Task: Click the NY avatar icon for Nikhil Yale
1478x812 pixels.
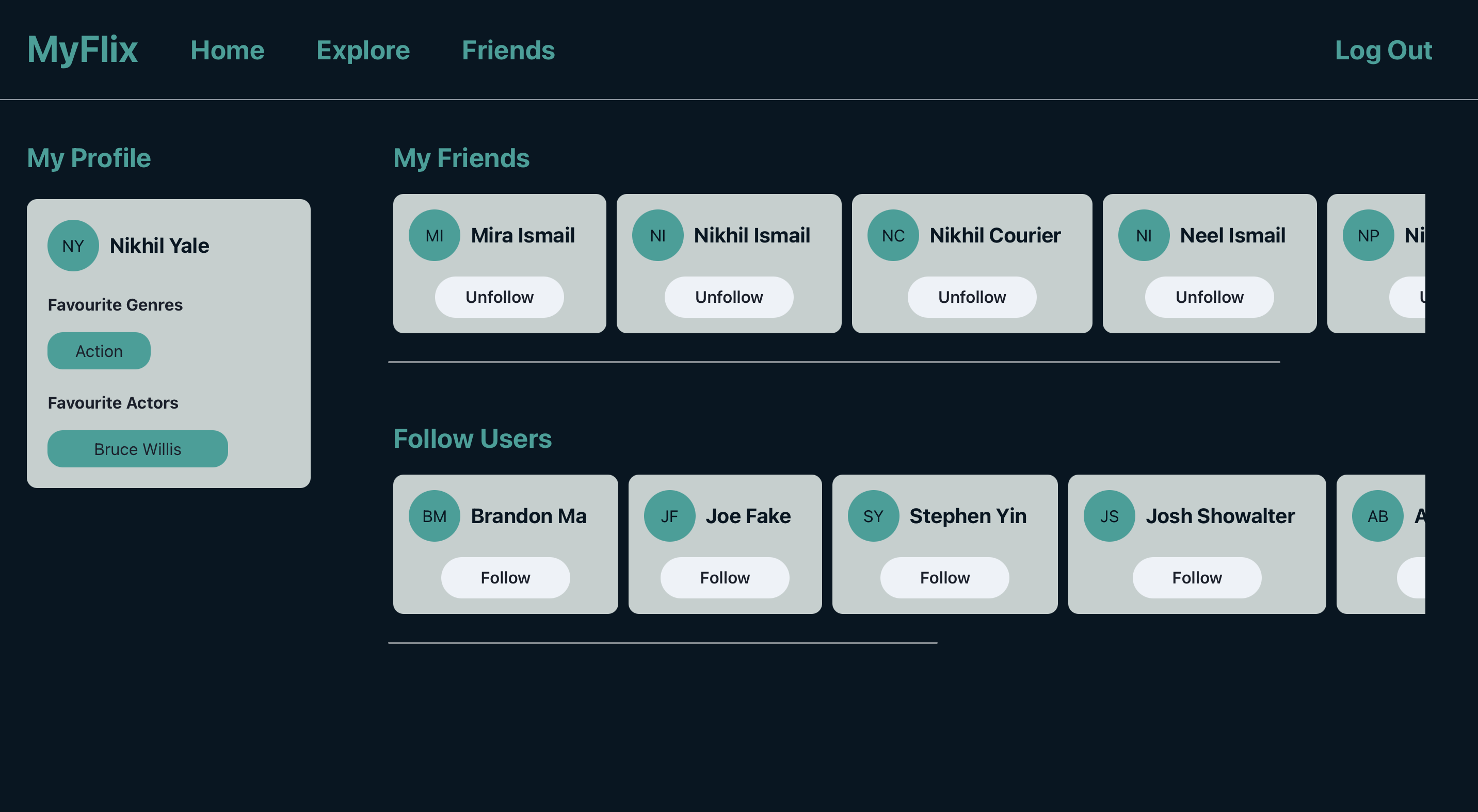Action: click(x=73, y=246)
